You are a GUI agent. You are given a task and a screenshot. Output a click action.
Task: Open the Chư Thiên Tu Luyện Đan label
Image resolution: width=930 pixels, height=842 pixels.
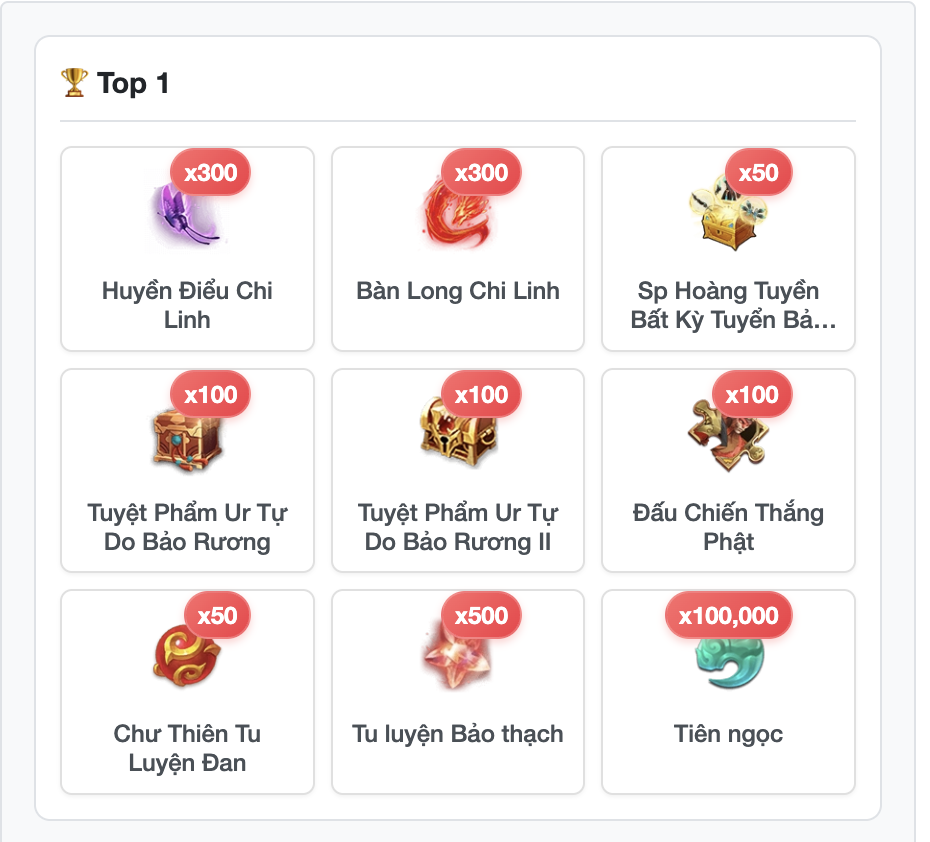(x=187, y=748)
